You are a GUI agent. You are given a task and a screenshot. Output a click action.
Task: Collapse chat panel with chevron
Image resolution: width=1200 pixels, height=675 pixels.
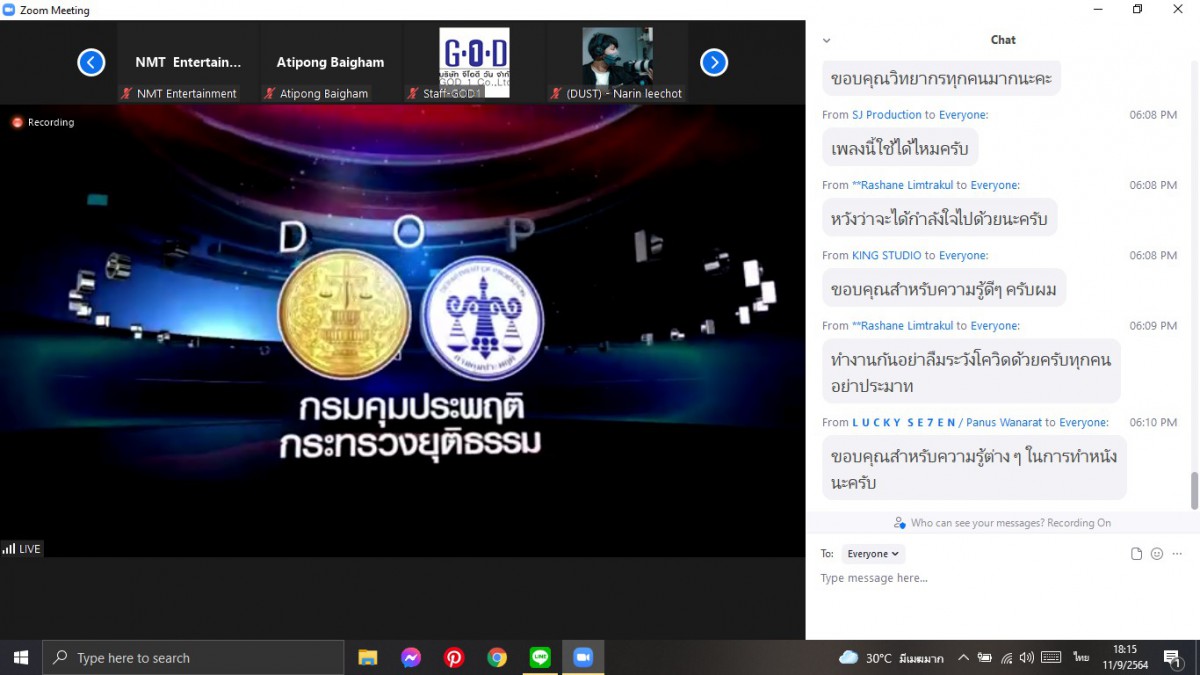[x=826, y=41]
